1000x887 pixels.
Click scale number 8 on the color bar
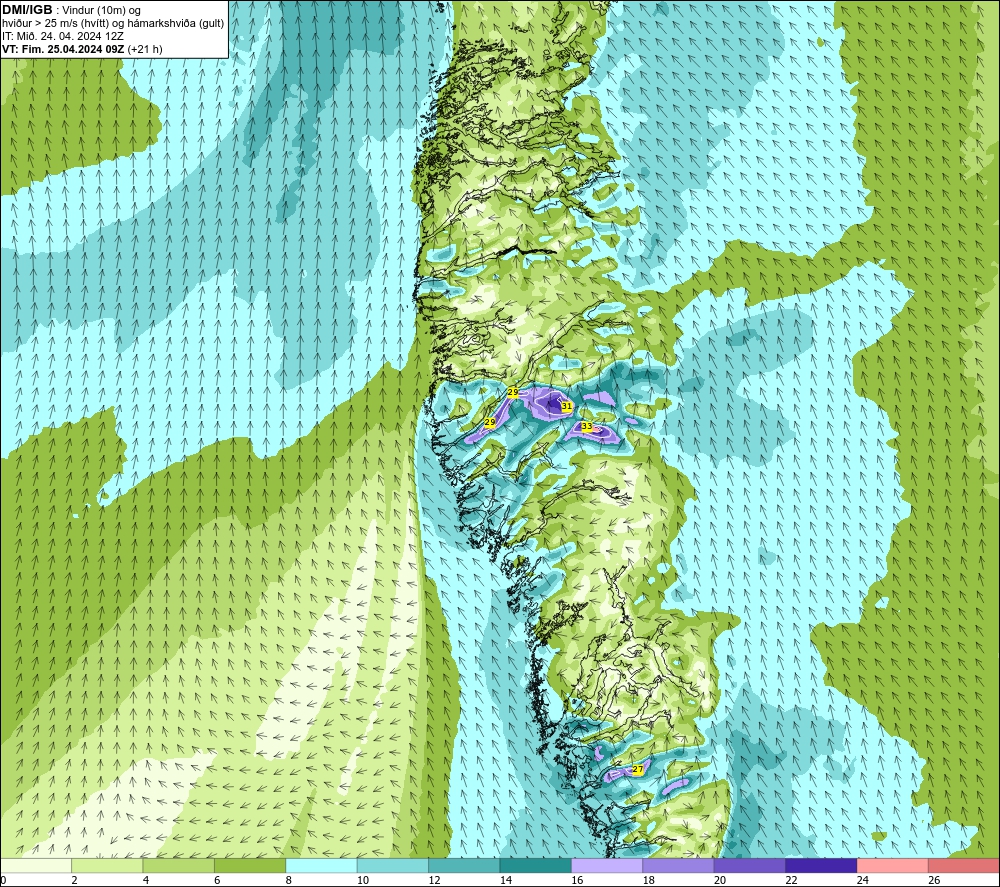(289, 880)
